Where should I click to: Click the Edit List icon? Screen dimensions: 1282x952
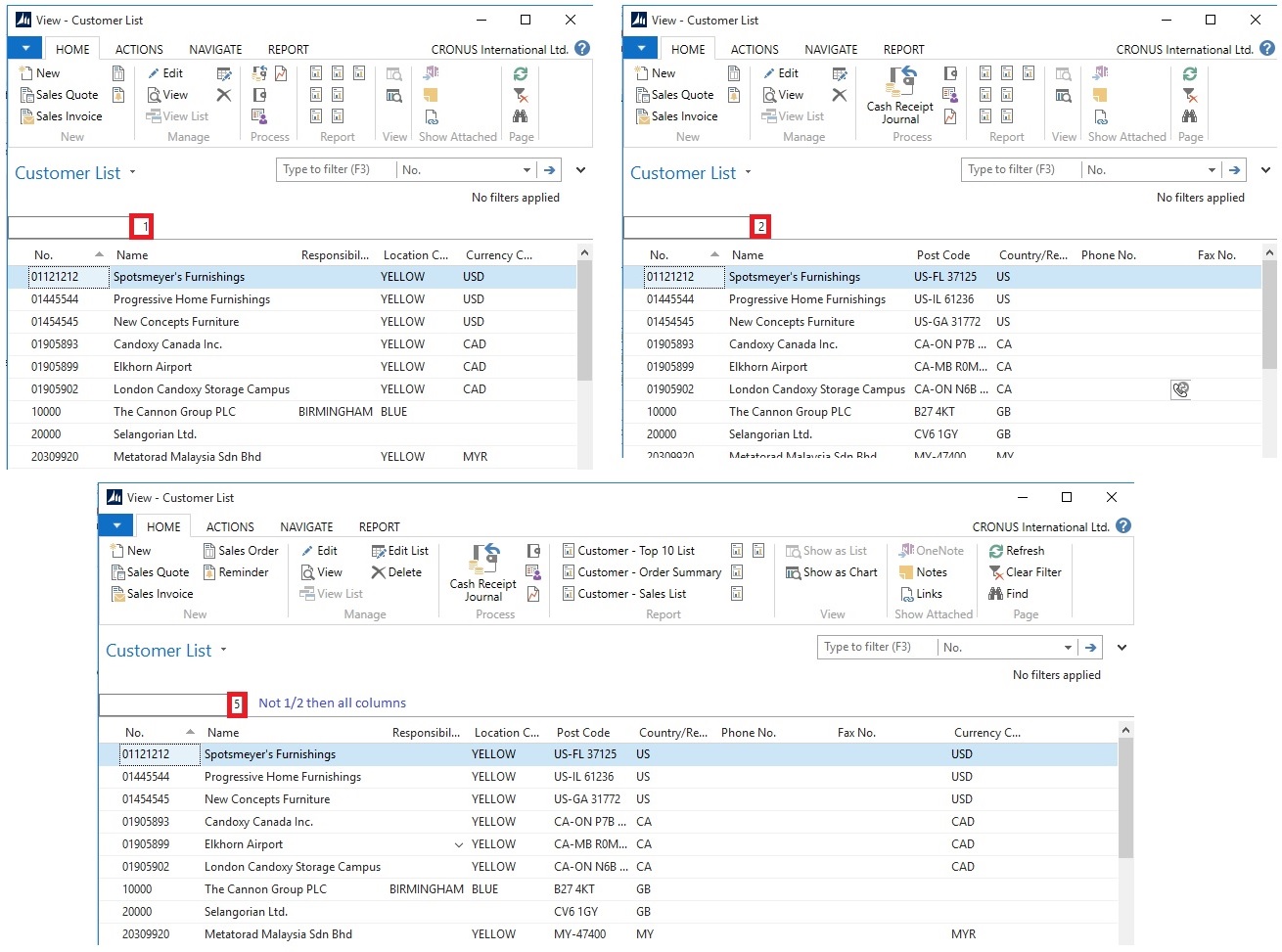point(379,552)
